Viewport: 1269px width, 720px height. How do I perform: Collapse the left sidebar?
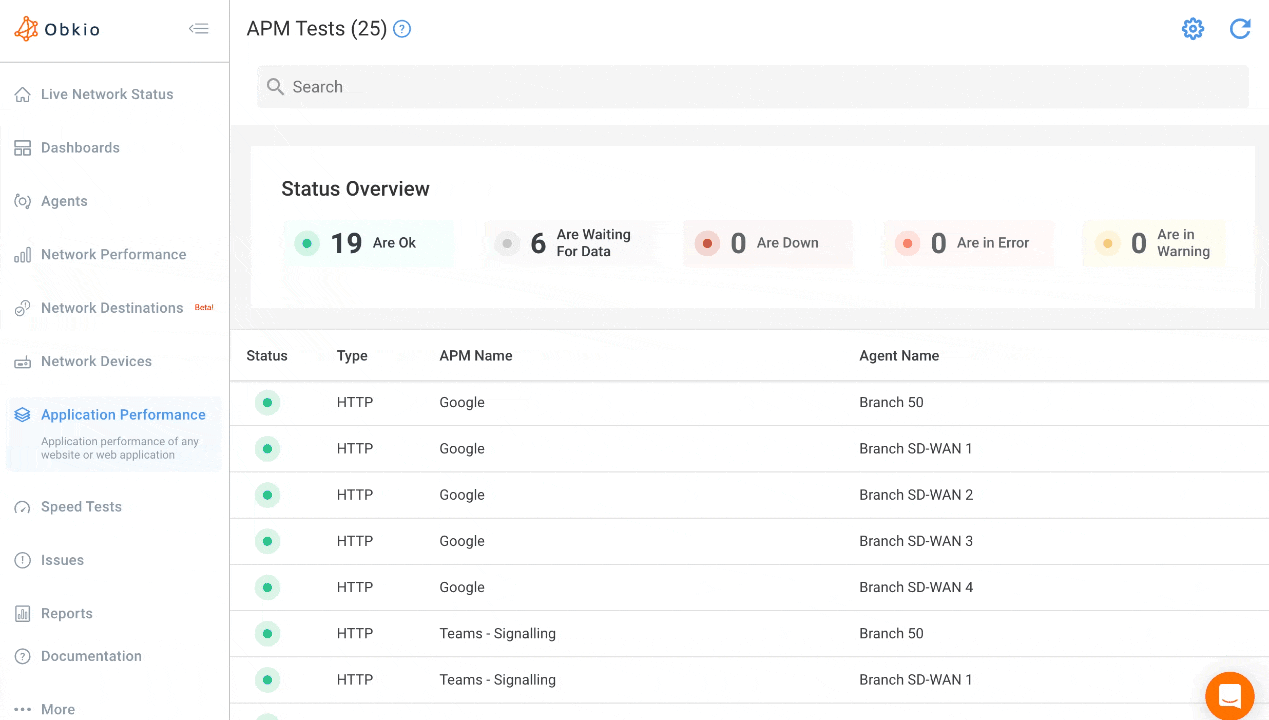coord(199,29)
